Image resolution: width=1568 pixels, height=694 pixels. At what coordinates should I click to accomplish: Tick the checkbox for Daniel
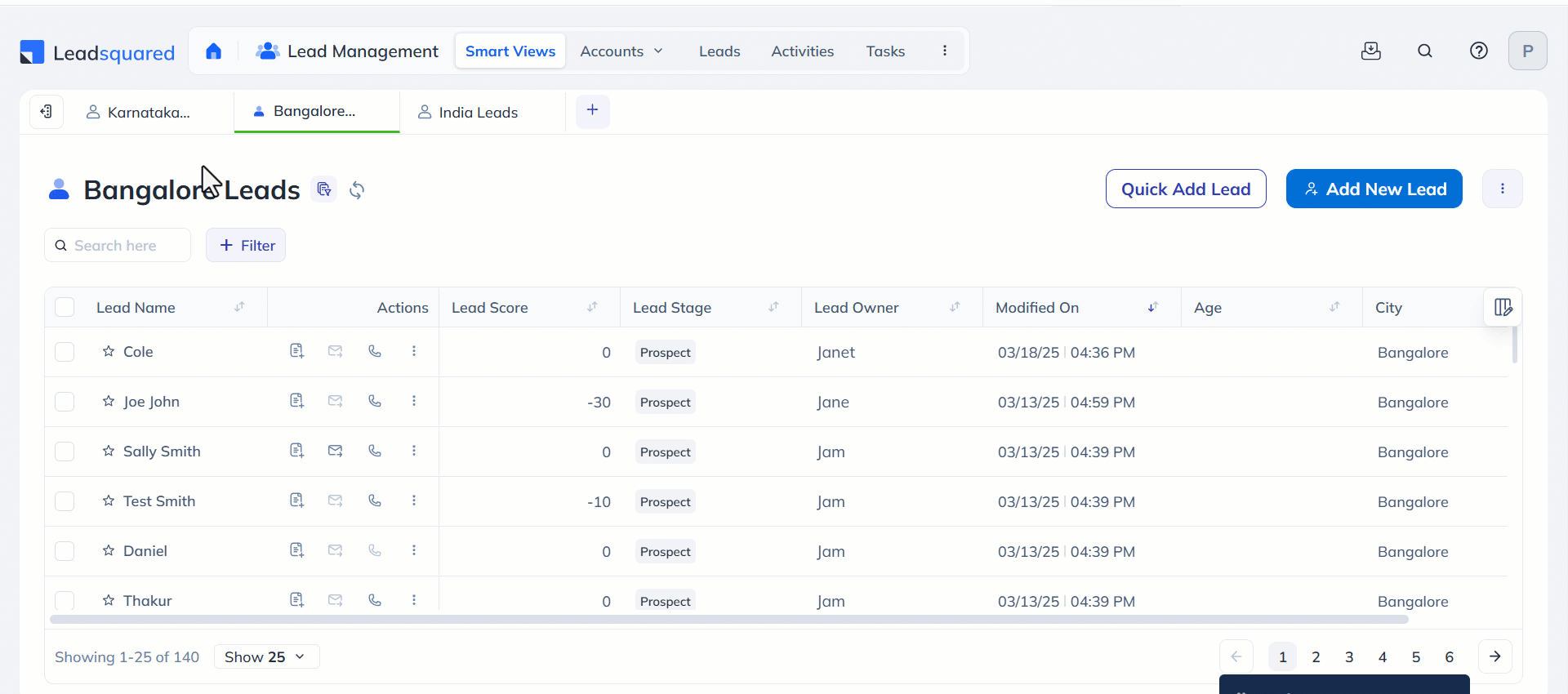point(65,551)
